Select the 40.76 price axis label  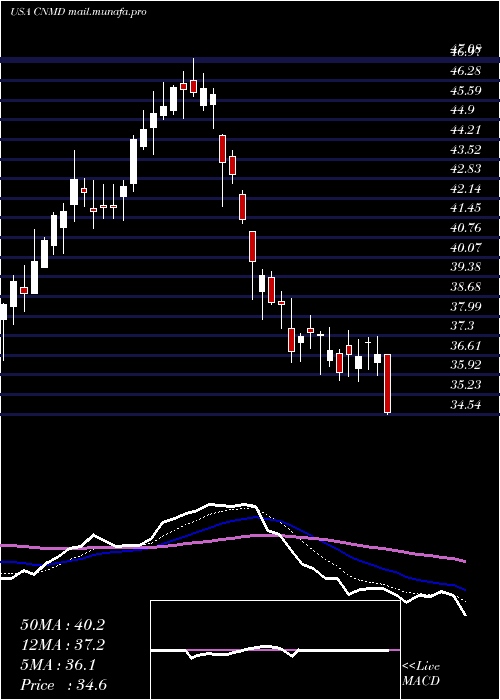(465, 228)
